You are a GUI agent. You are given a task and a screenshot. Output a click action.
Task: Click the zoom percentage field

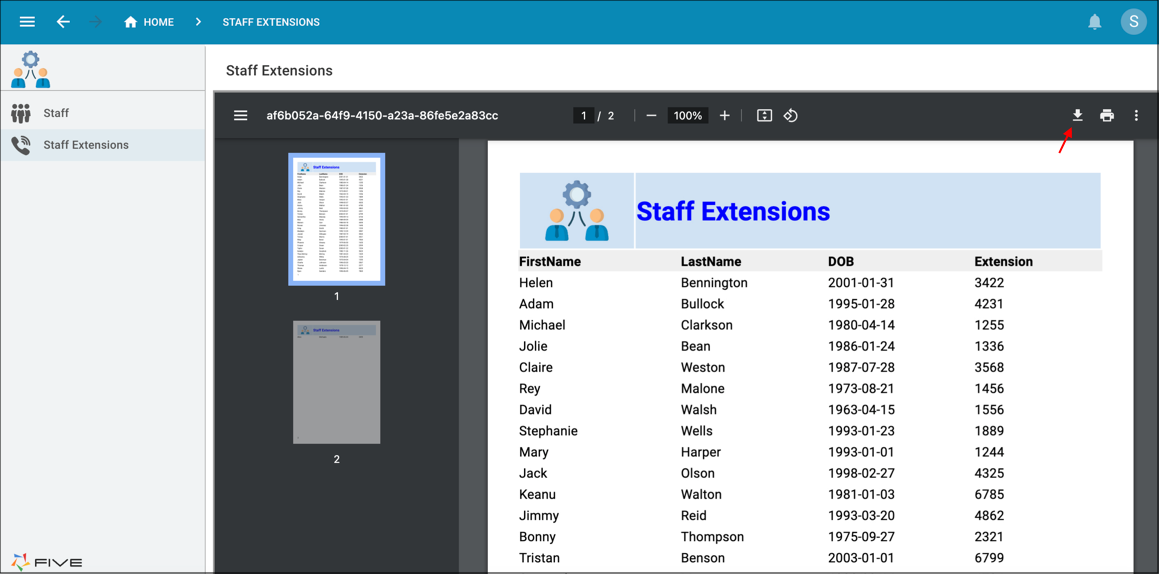click(x=687, y=116)
